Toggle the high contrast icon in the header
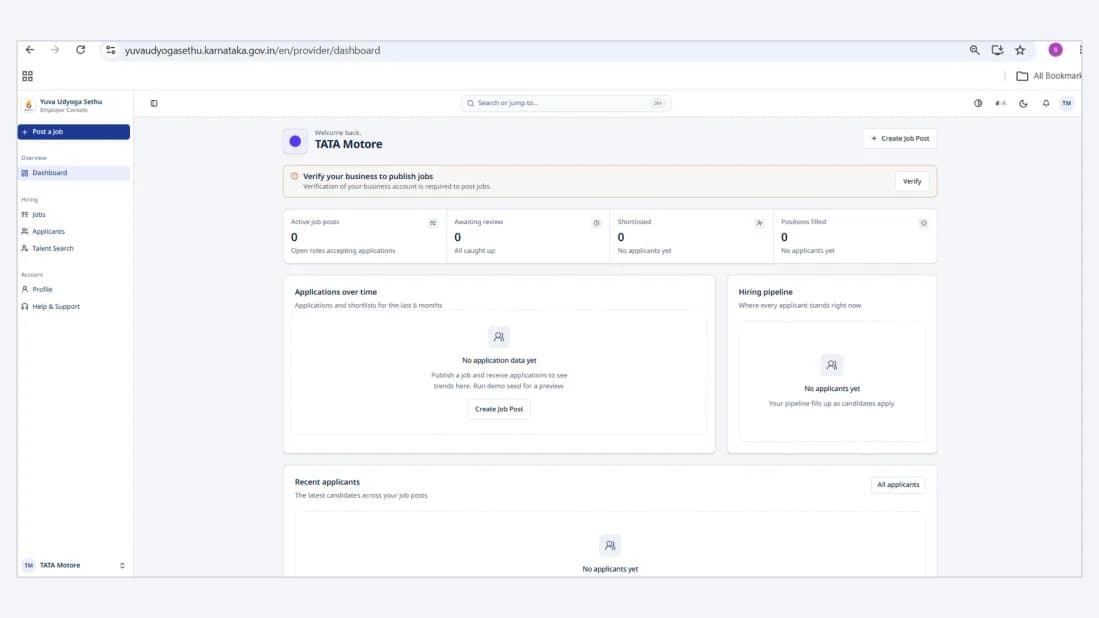The image size is (1099, 618). 978,103
